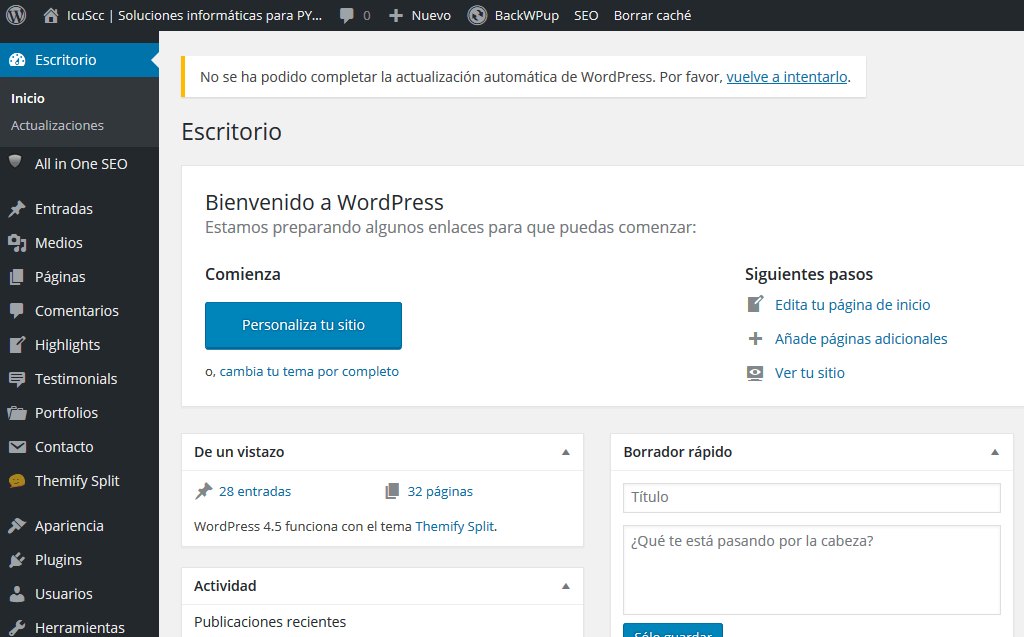The image size is (1024, 637).
Task: Click the home icon in admin bar
Action: pos(51,15)
